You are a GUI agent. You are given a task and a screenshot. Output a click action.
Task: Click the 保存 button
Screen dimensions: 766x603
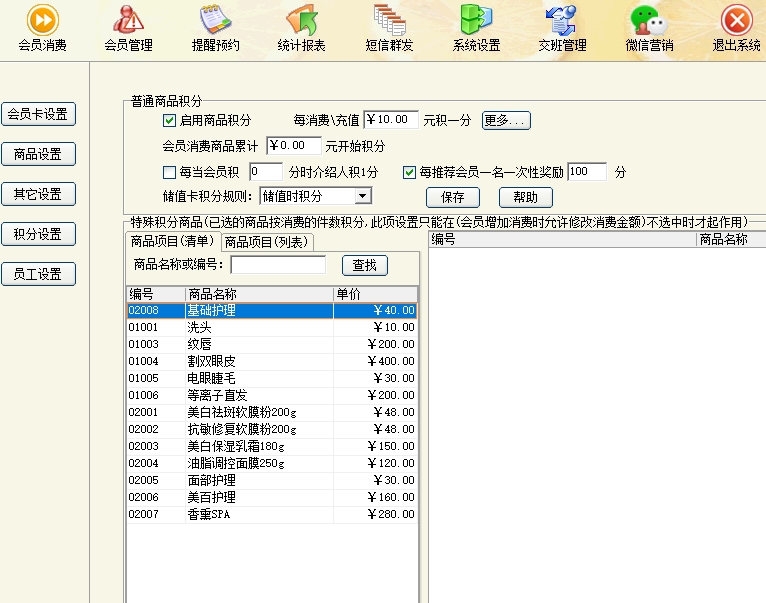[x=452, y=197]
